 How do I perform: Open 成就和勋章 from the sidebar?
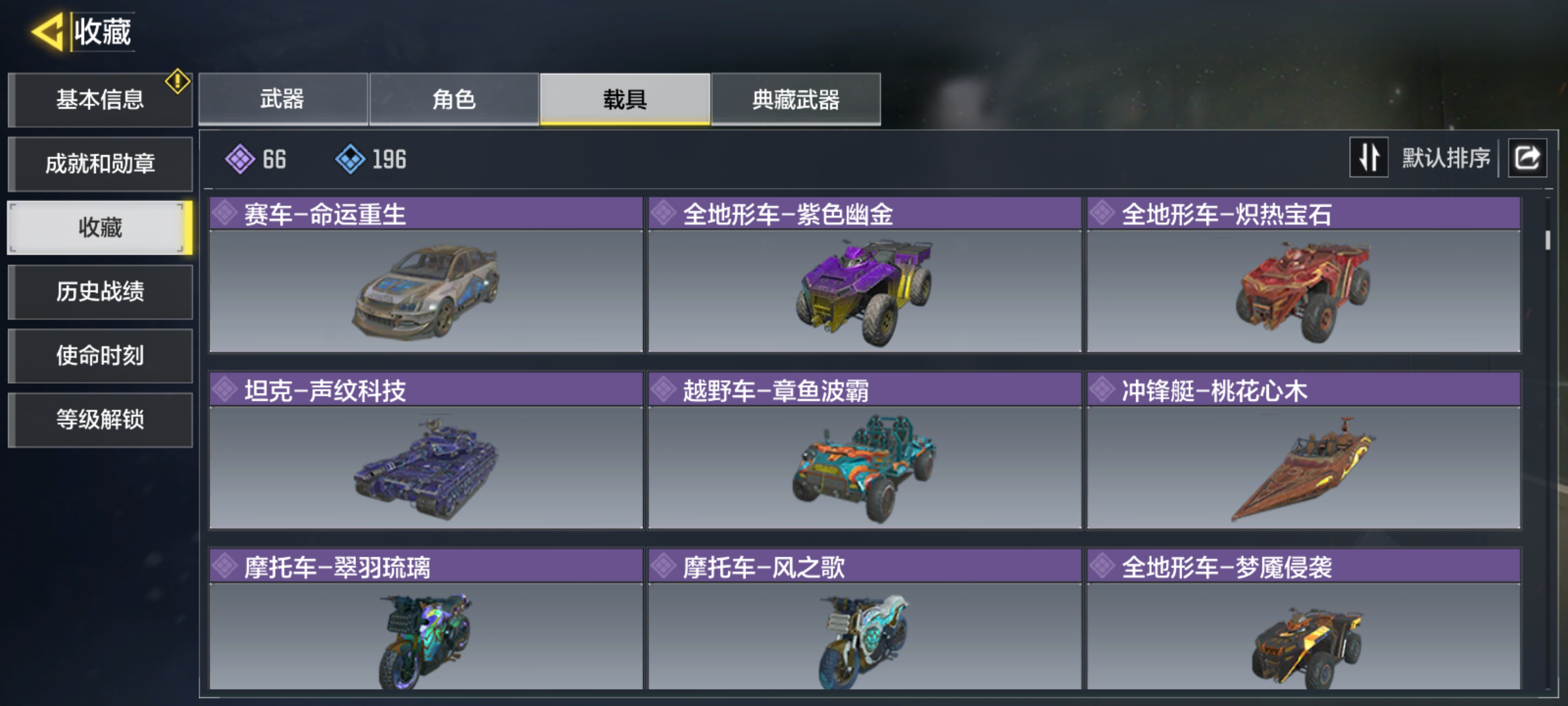pos(100,163)
